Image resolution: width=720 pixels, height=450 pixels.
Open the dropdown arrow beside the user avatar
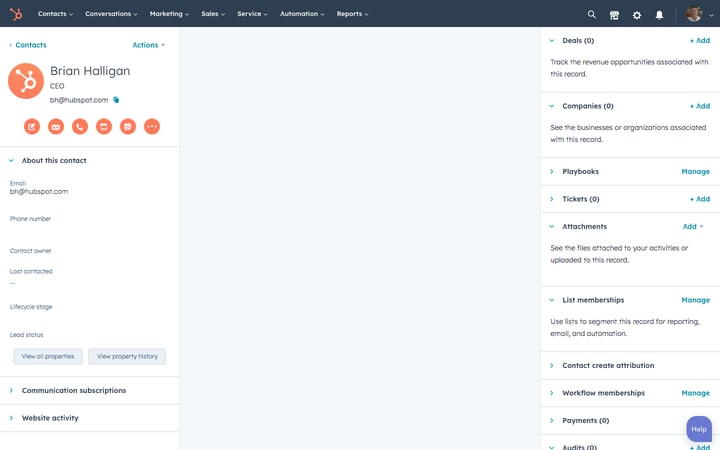point(711,15)
